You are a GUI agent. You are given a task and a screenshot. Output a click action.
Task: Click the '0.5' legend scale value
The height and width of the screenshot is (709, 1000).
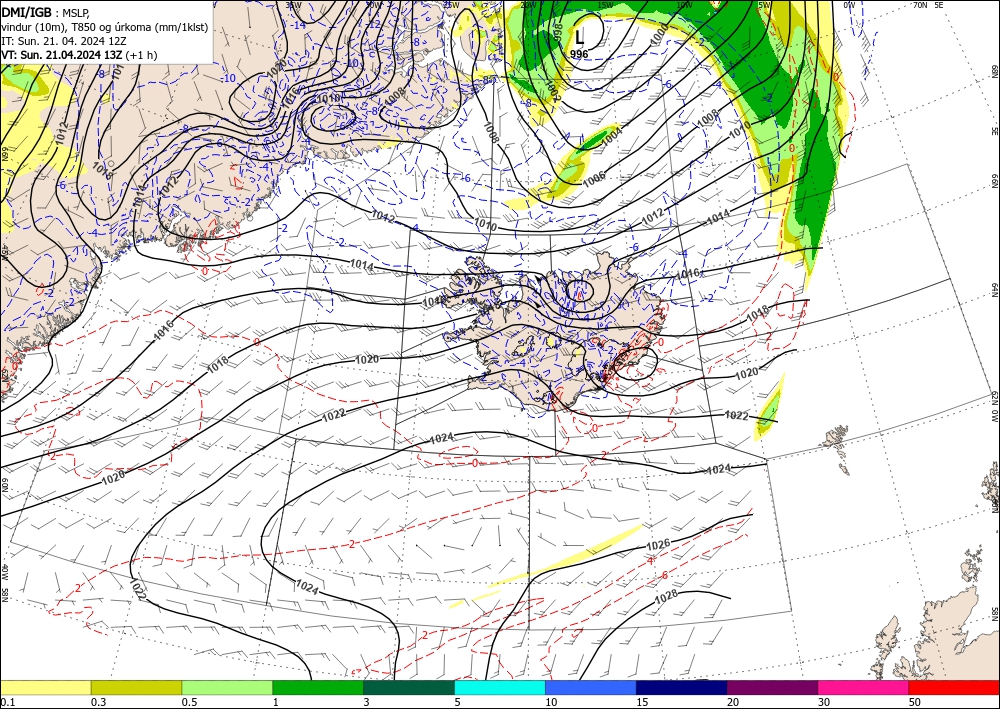[189, 702]
